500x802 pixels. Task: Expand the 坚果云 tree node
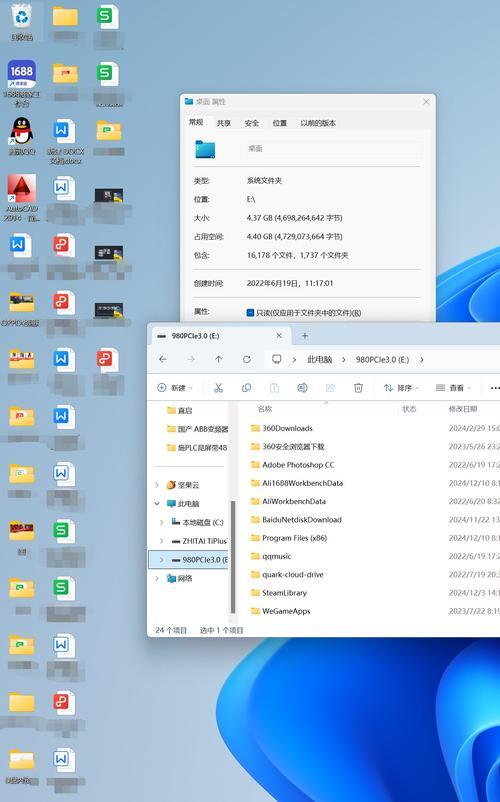click(x=157, y=485)
